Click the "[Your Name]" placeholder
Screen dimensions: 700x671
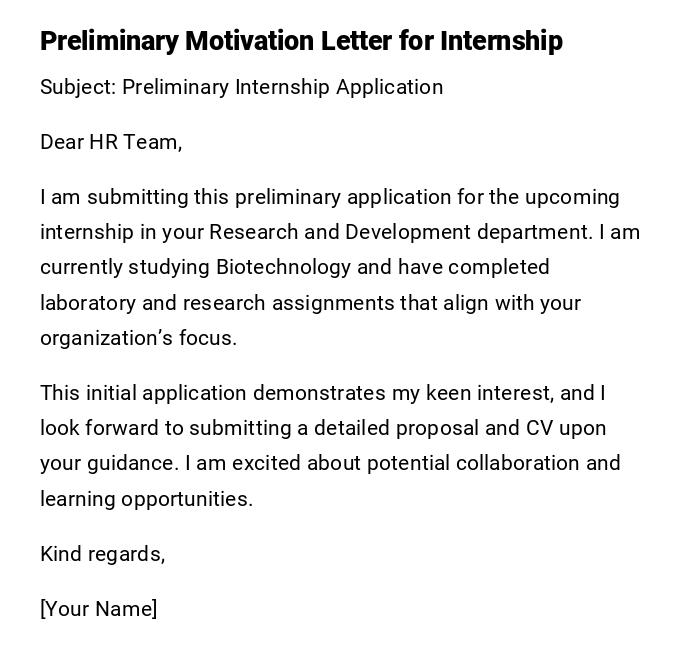pos(98,609)
